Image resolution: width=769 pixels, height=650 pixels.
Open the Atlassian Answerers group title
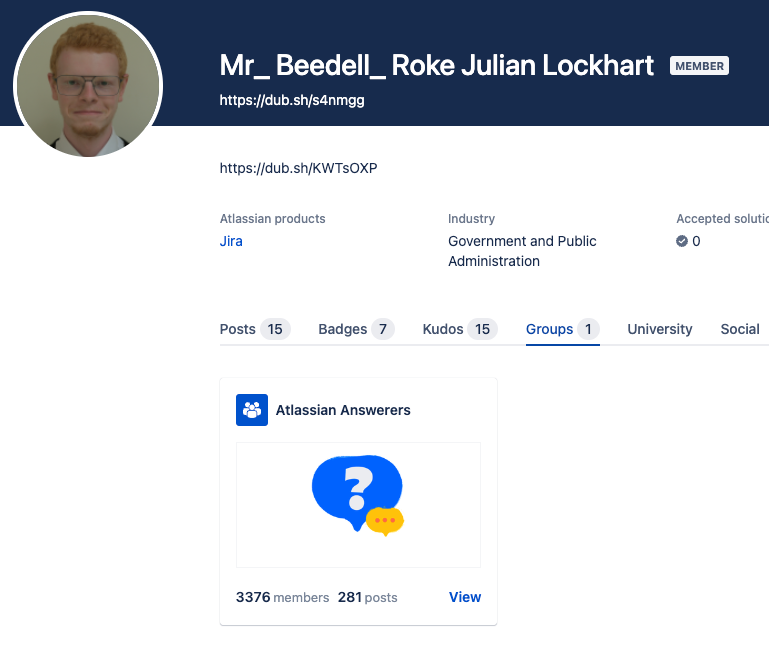[x=343, y=410]
